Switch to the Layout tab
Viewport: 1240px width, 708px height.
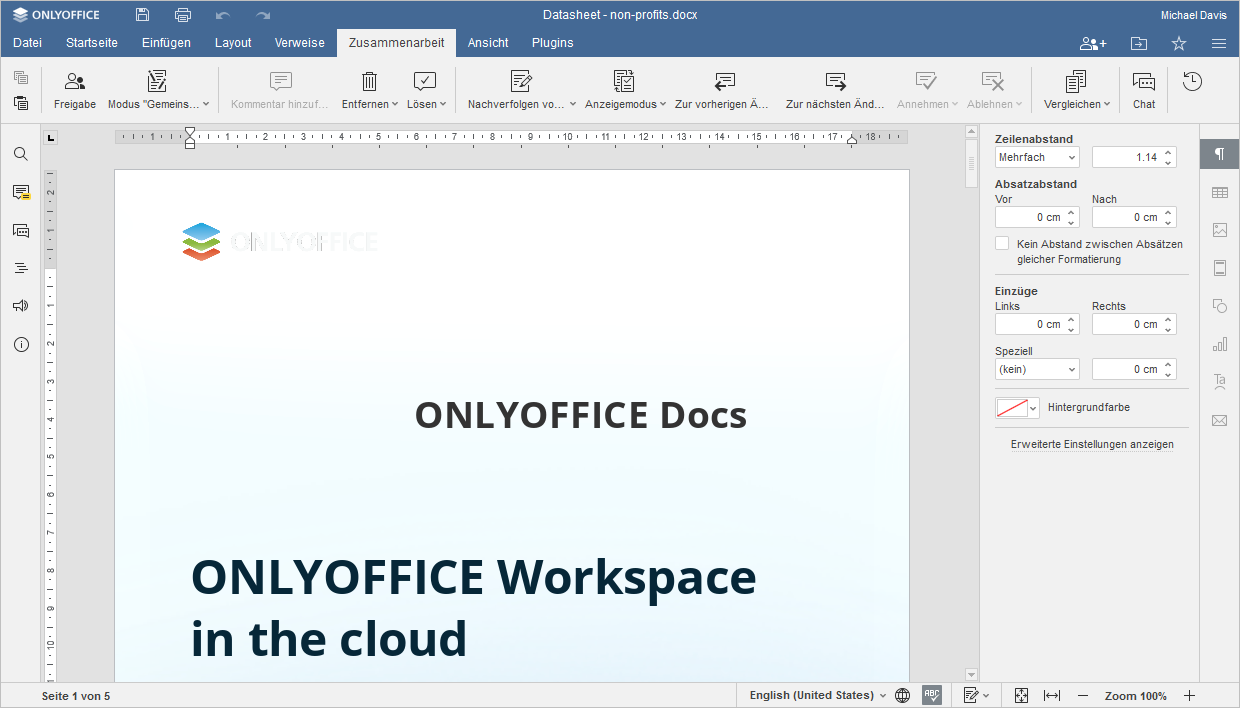pos(233,43)
